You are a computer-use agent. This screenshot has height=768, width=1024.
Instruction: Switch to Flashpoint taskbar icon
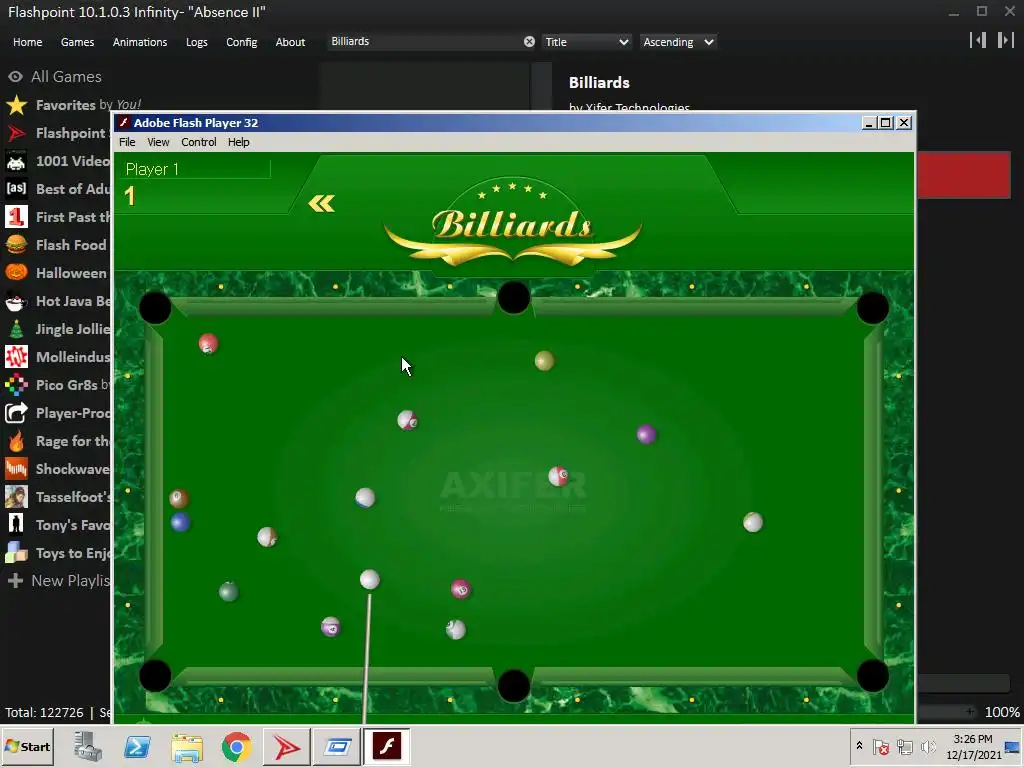287,746
